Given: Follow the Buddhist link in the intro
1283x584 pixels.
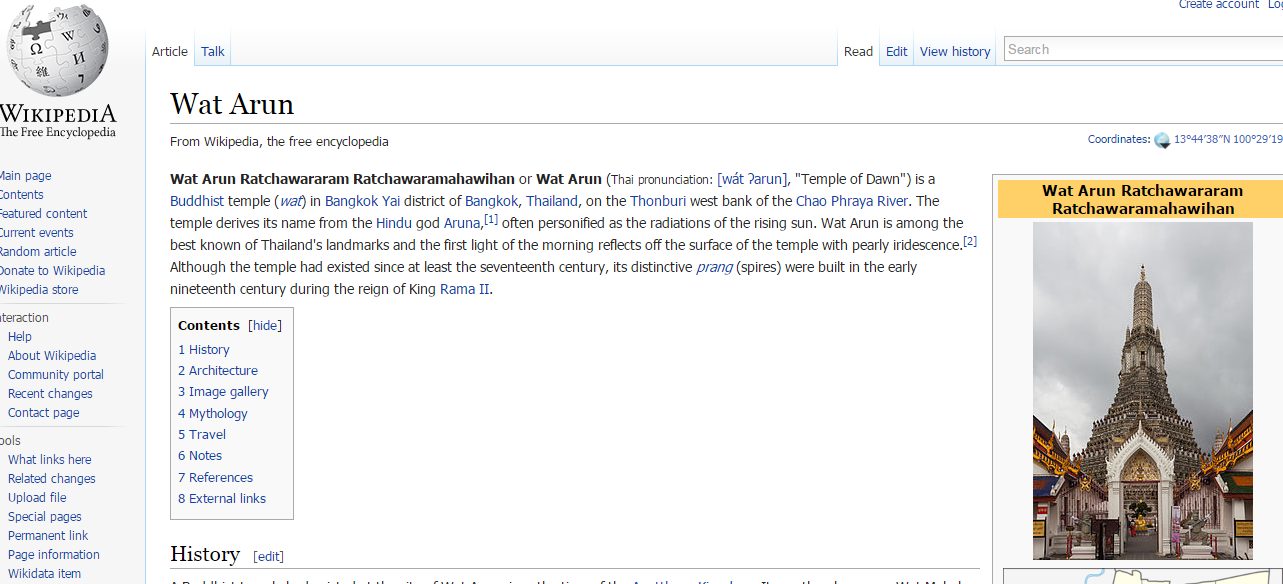Looking at the screenshot, I should [x=197, y=201].
